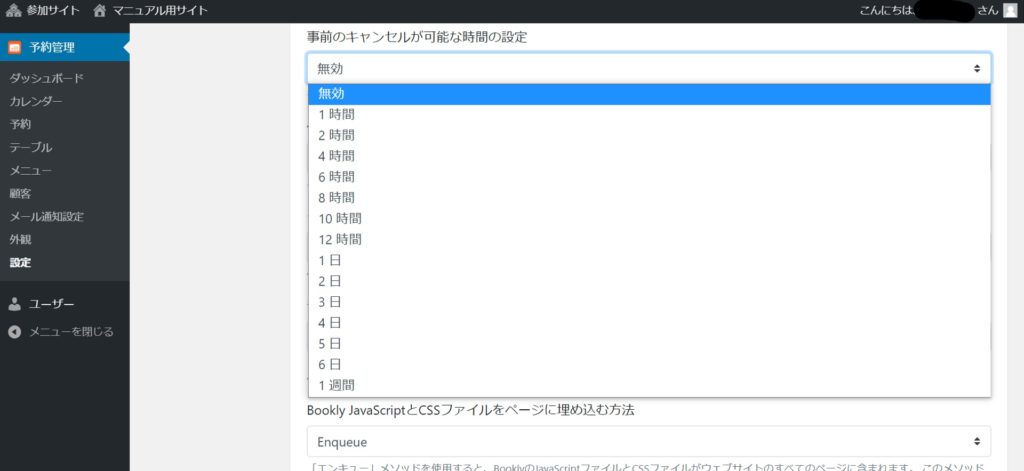Screen dimensions: 1024x471
Task: Navigate to メール通知設定
Action: click(x=46, y=216)
